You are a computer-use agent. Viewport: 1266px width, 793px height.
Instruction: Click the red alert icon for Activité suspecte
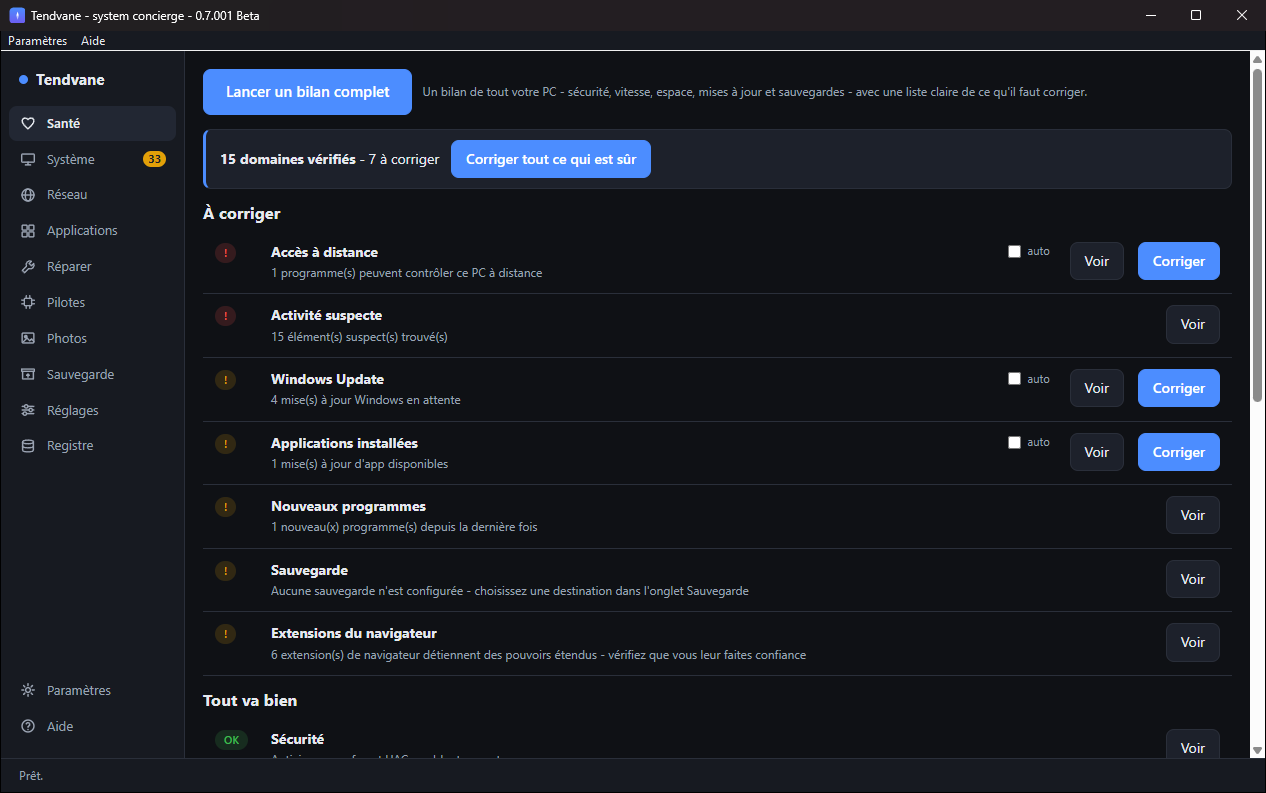(225, 316)
